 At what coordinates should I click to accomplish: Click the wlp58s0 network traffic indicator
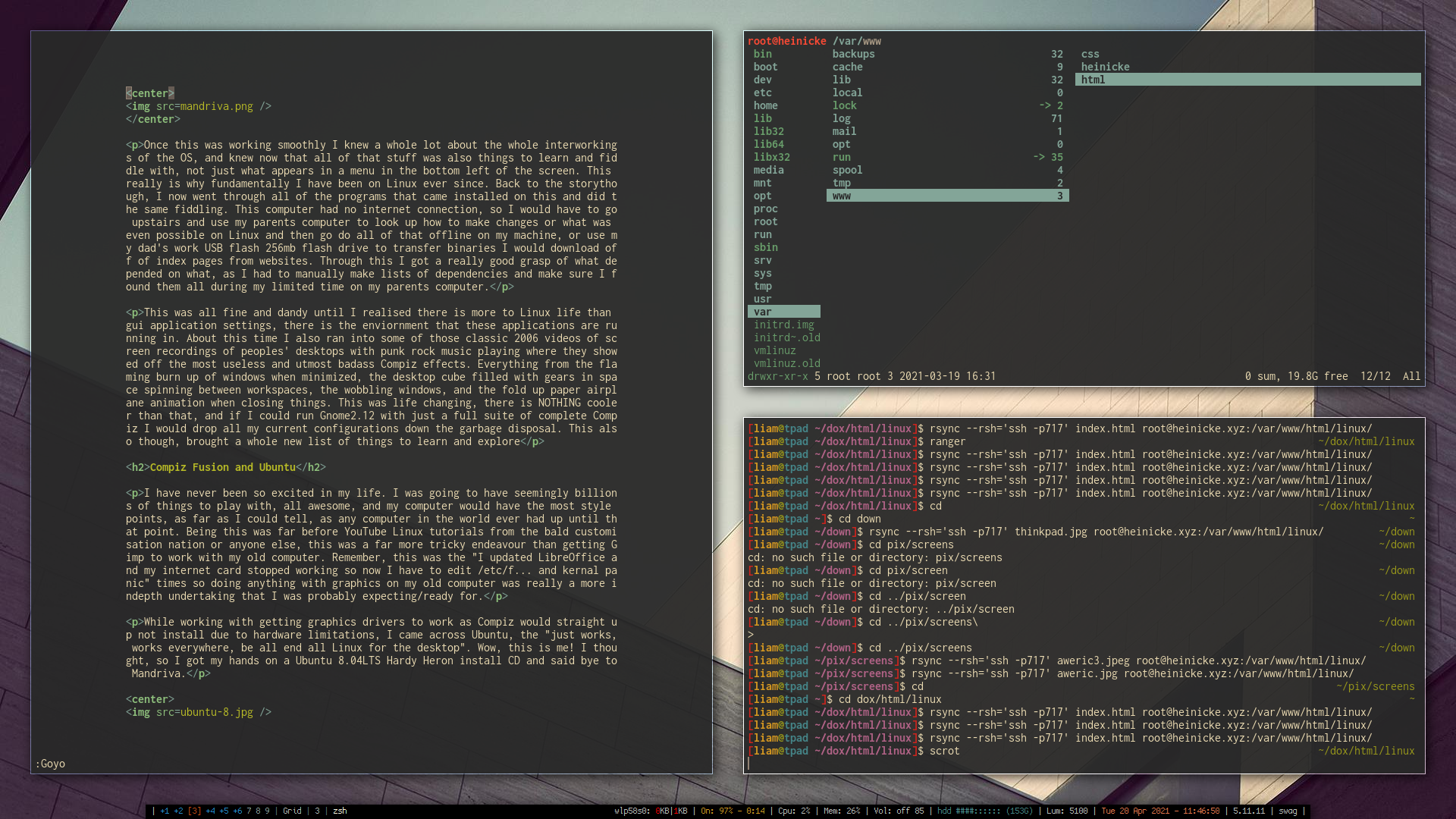pyautogui.click(x=651, y=811)
